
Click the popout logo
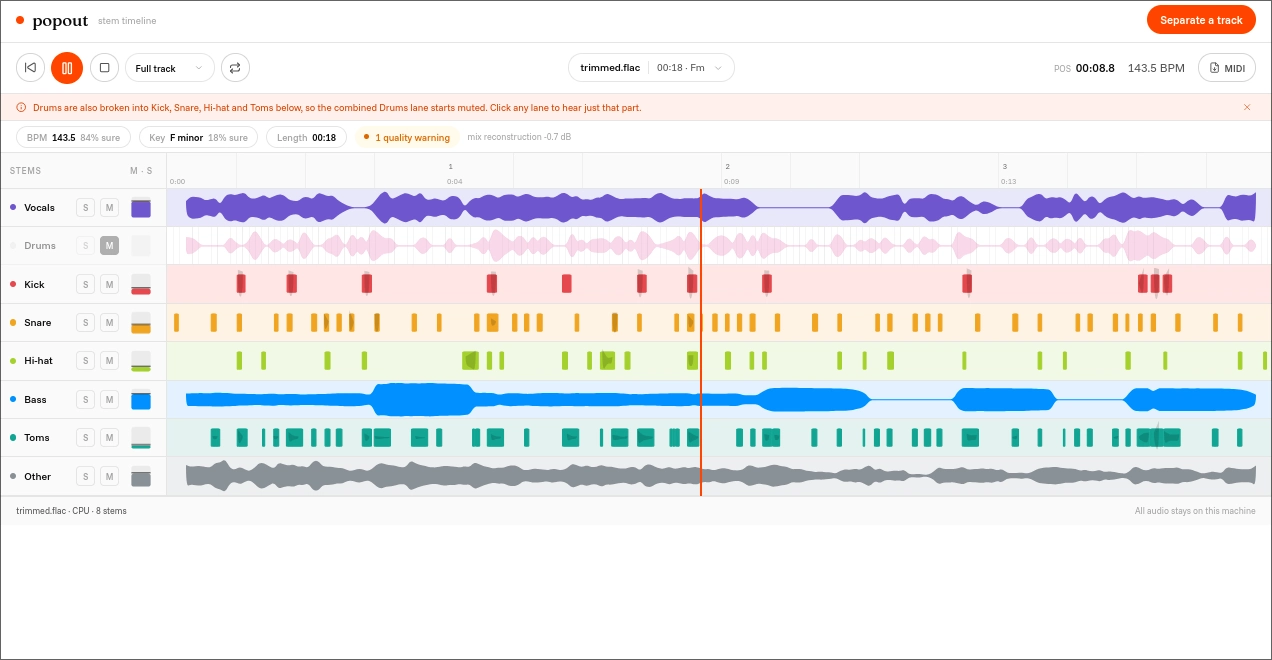(52, 20)
